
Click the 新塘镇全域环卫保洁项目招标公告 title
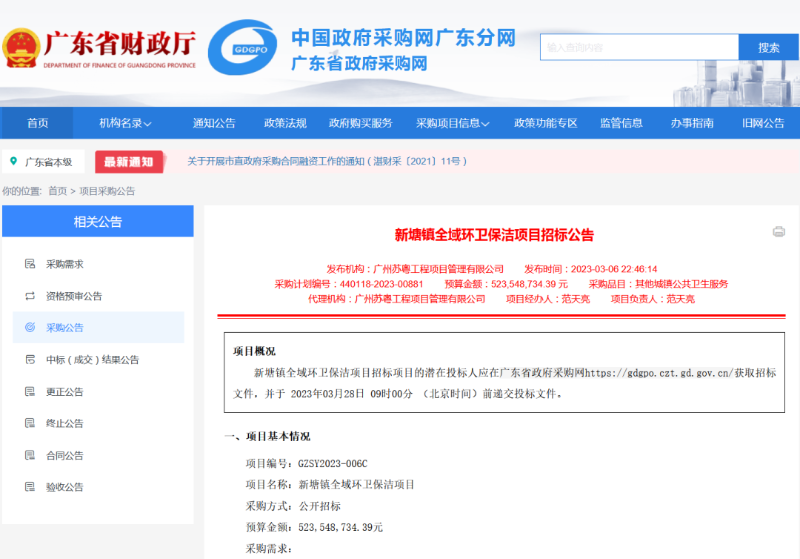(x=494, y=235)
